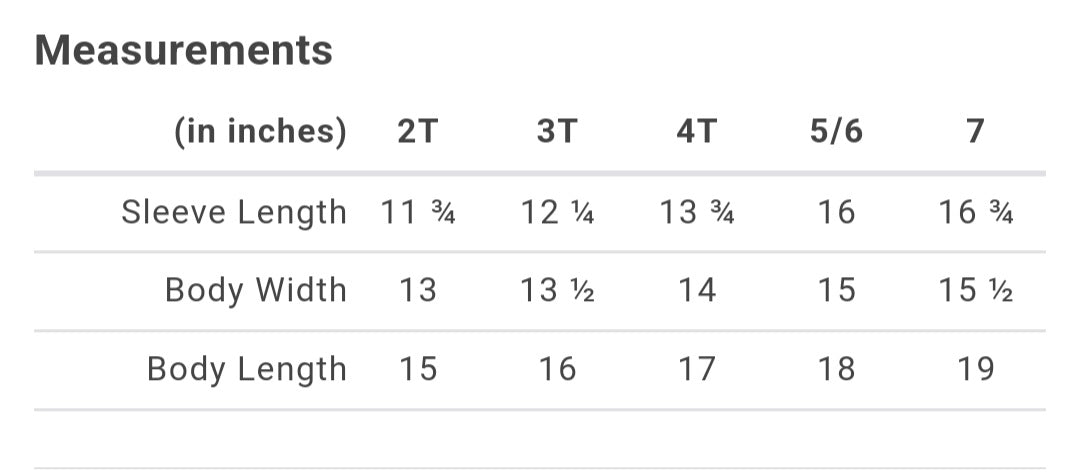
Task: Select the (in inches) header cell
Action: [260, 131]
